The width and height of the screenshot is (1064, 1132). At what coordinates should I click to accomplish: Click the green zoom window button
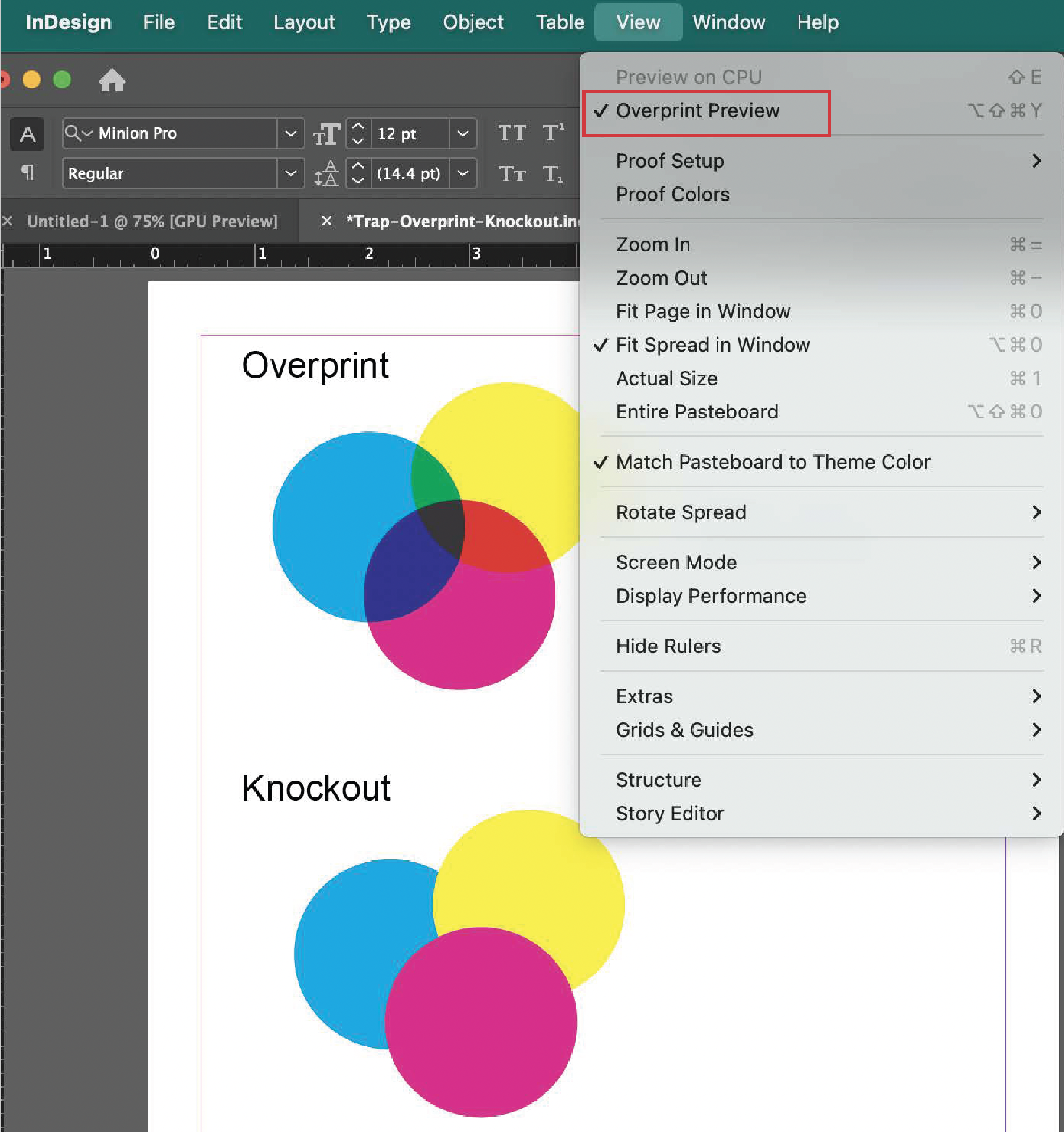click(62, 80)
